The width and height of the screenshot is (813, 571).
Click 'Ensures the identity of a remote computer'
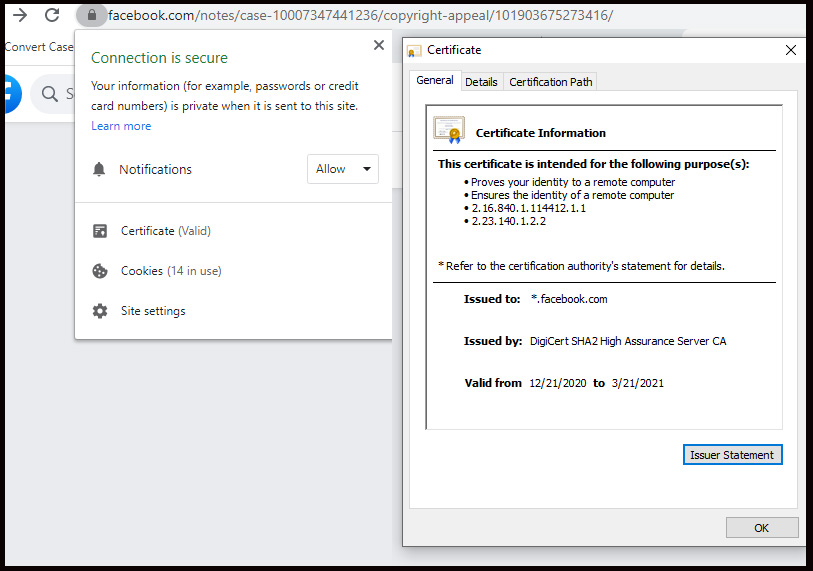pyautogui.click(x=572, y=195)
